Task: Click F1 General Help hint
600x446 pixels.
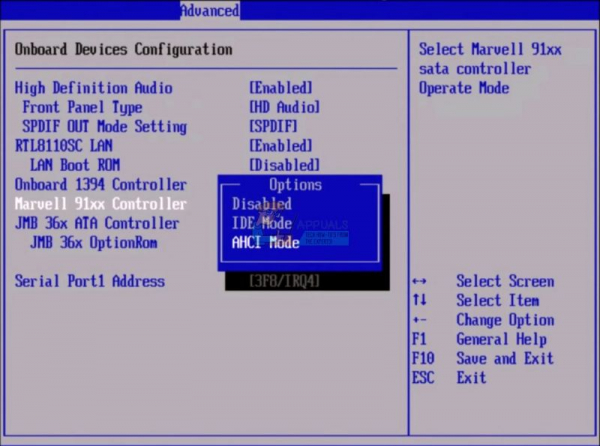Action: click(x=479, y=339)
